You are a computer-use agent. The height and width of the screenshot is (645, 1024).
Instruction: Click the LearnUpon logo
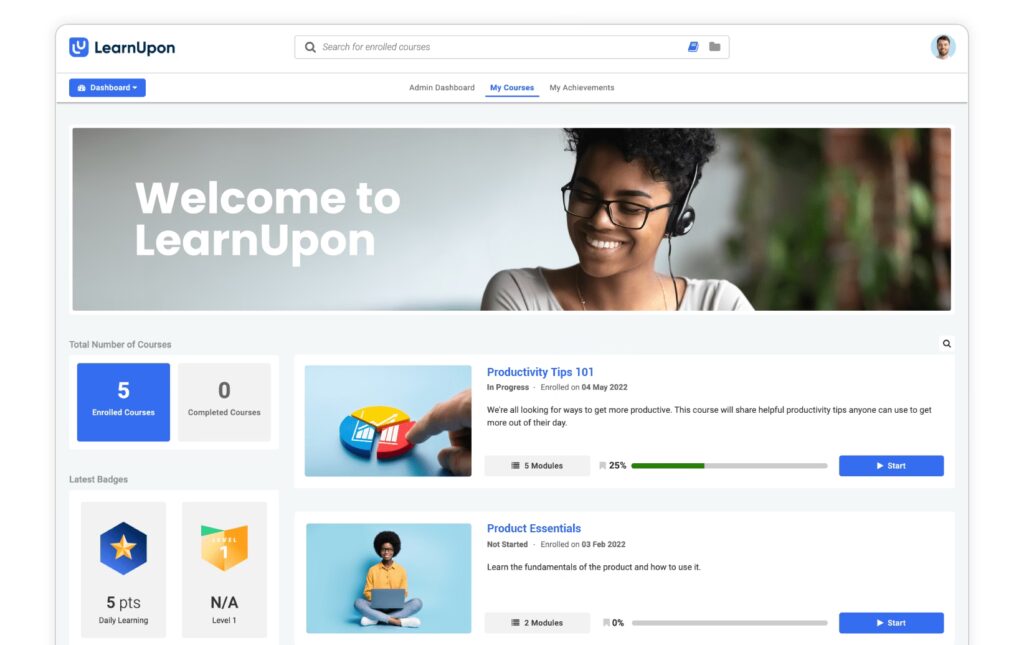click(x=122, y=47)
